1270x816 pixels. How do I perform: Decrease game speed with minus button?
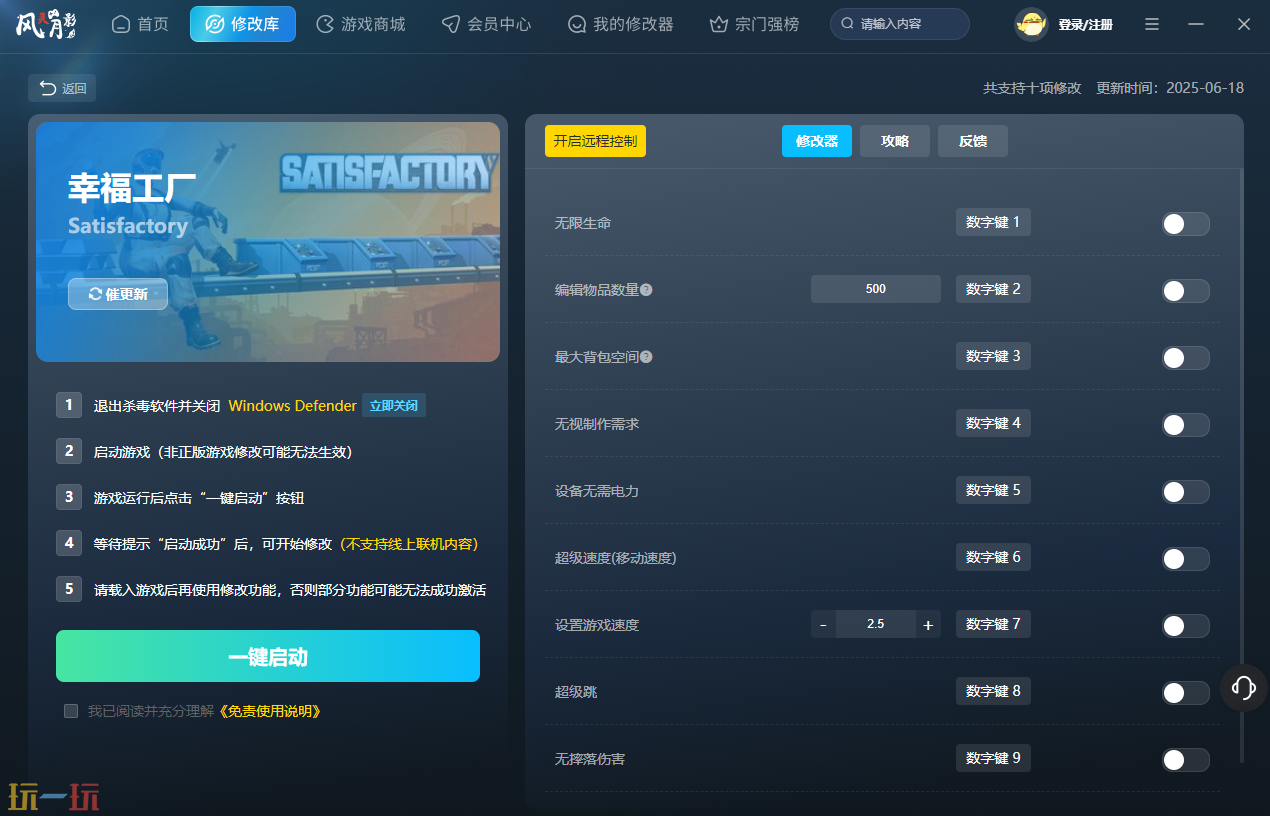click(x=823, y=624)
